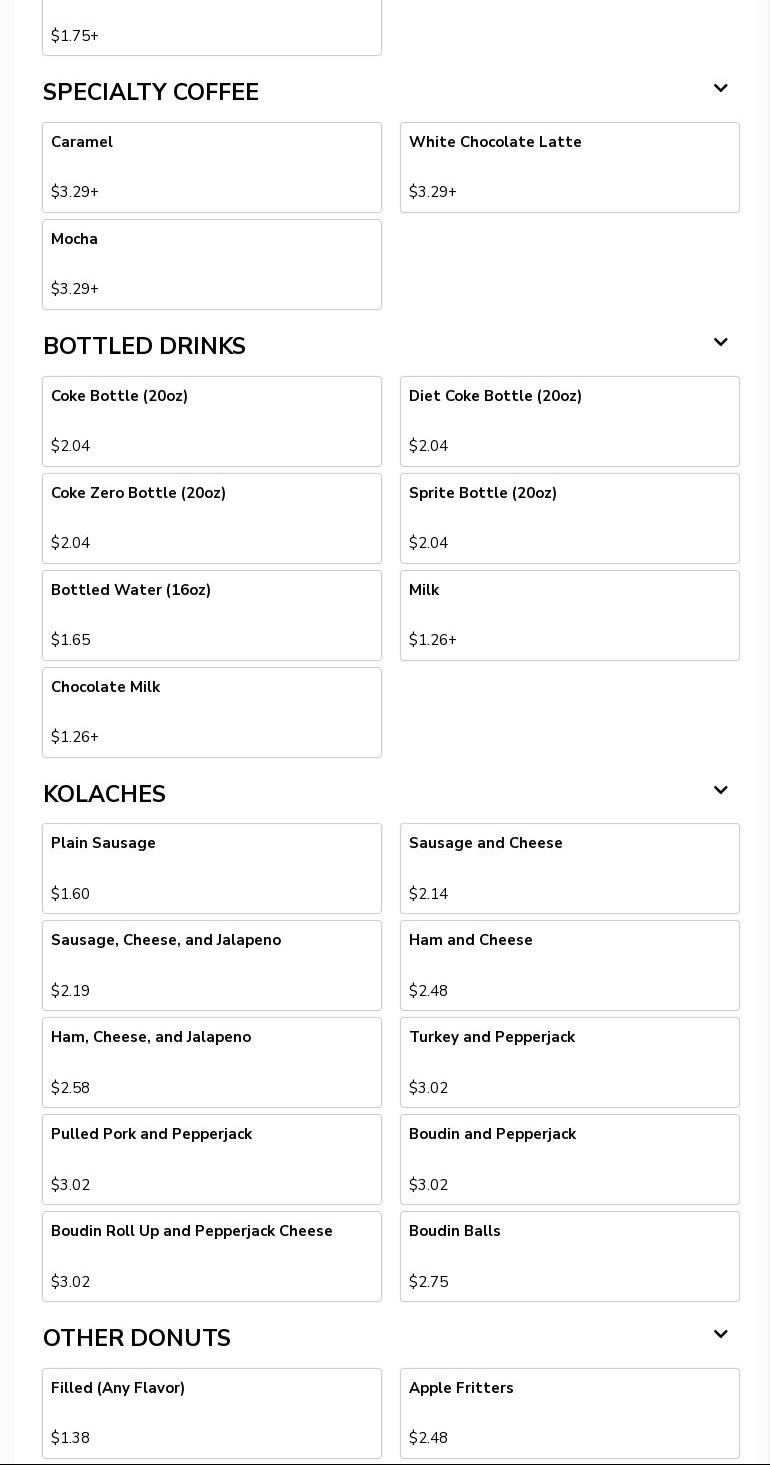
Task: Choose Sprite Bottle (20oz)
Action: [x=570, y=518]
